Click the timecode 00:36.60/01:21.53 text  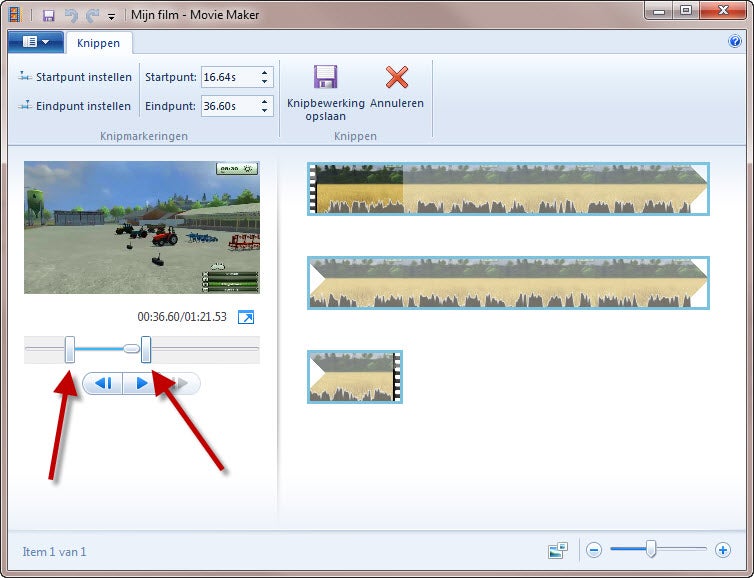pyautogui.click(x=182, y=317)
